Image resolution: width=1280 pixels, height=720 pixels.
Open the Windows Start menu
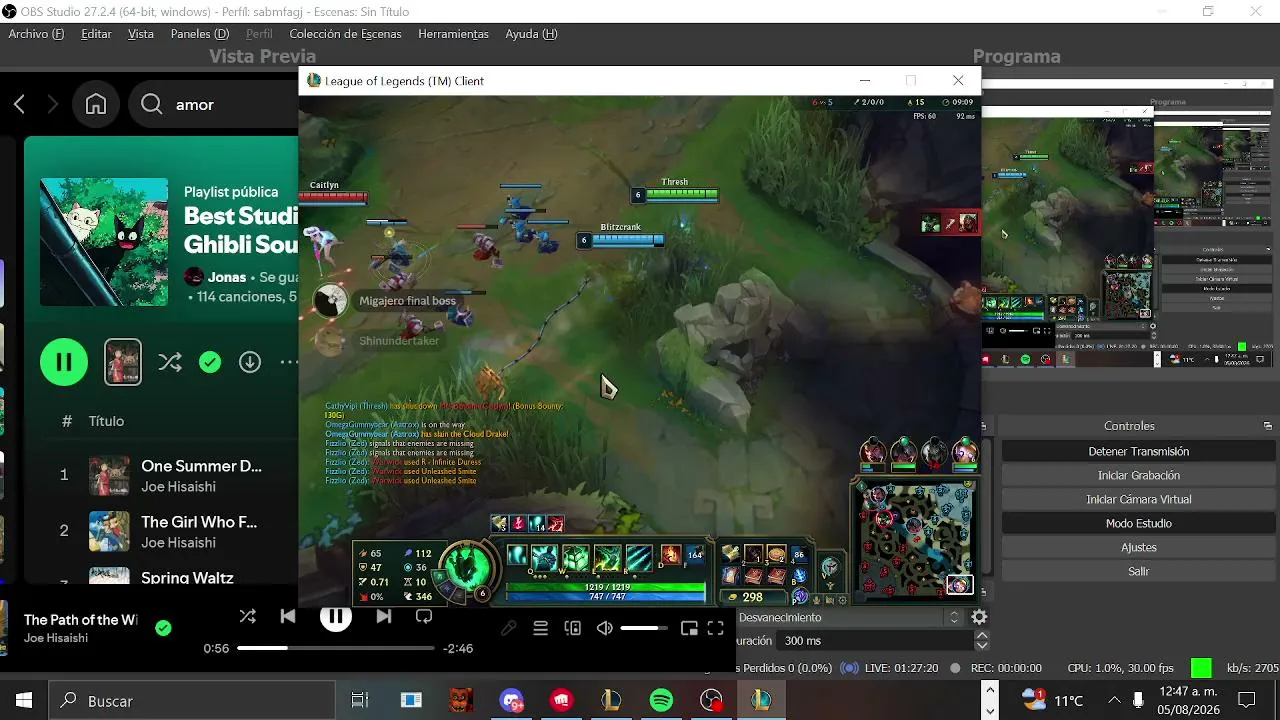(24, 701)
